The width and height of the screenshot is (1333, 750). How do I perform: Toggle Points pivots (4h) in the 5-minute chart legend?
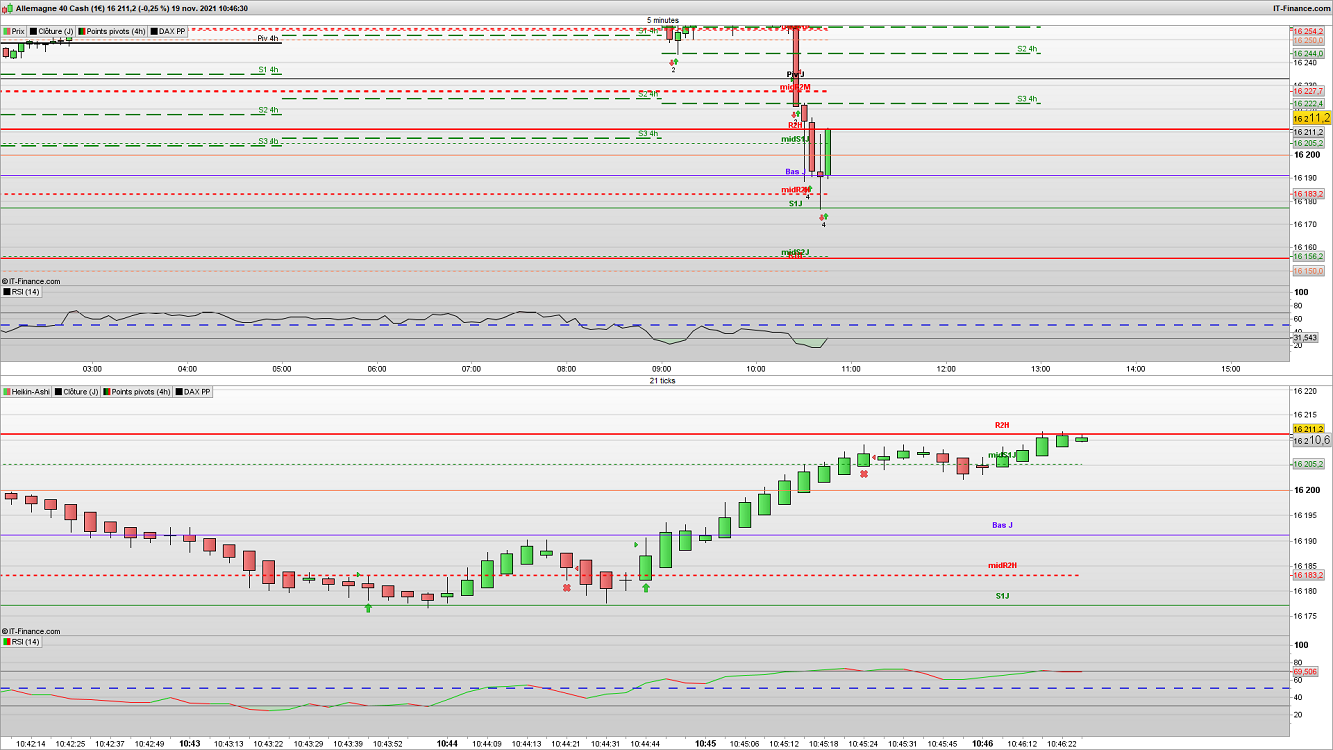[x=113, y=31]
